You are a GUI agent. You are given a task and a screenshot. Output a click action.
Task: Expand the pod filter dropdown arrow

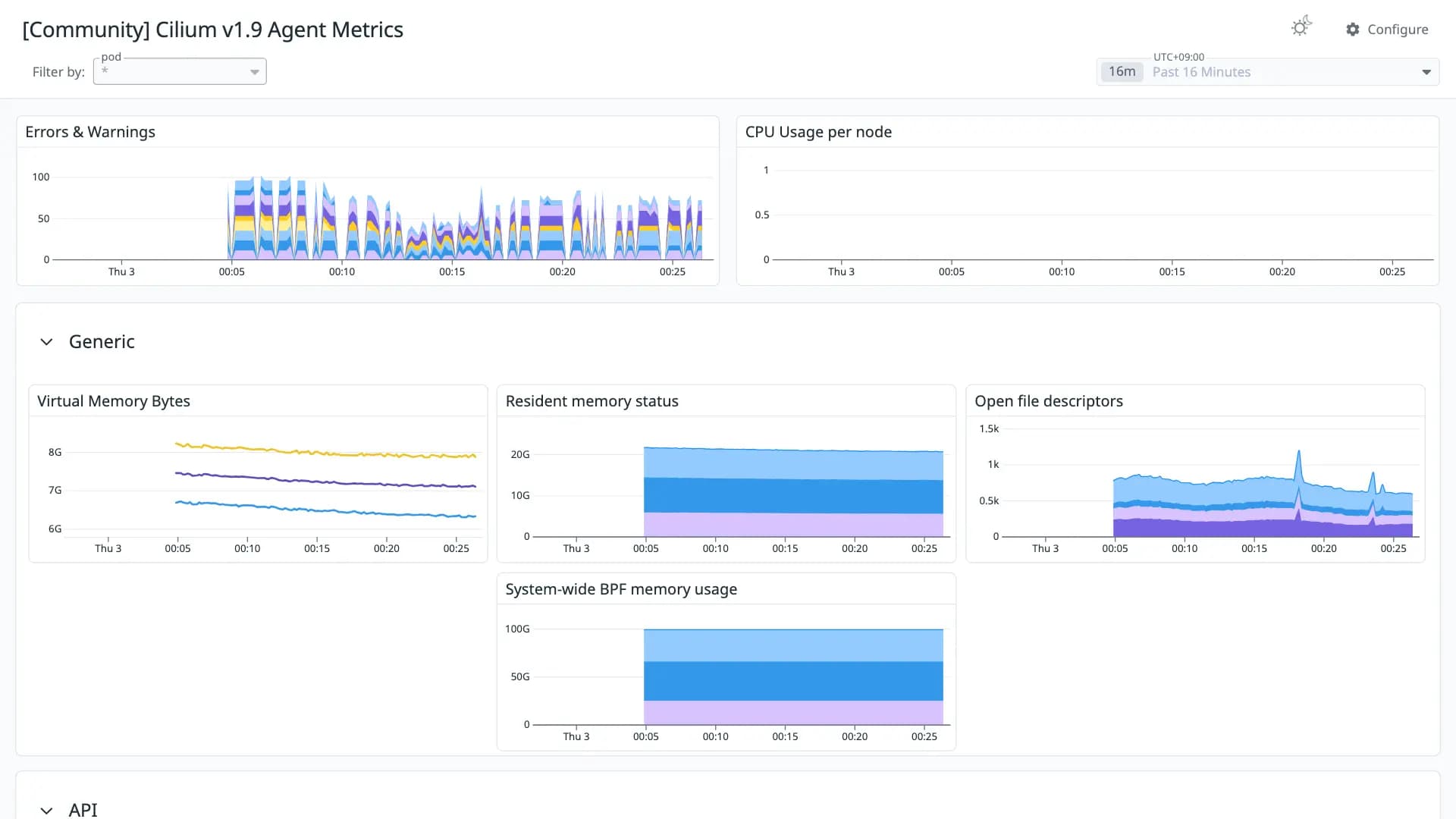(255, 72)
